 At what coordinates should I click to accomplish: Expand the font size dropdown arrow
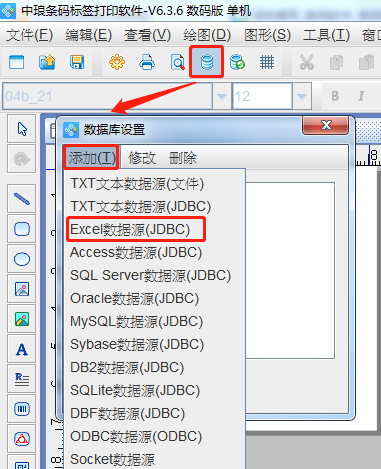[x=302, y=96]
